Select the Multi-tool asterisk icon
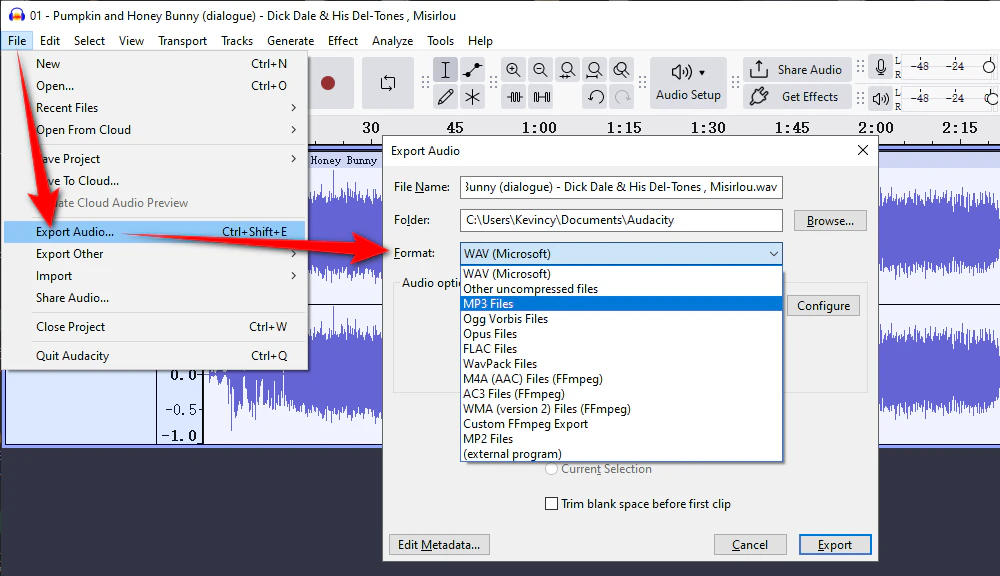Image resolution: width=1000 pixels, height=576 pixels. tap(472, 97)
